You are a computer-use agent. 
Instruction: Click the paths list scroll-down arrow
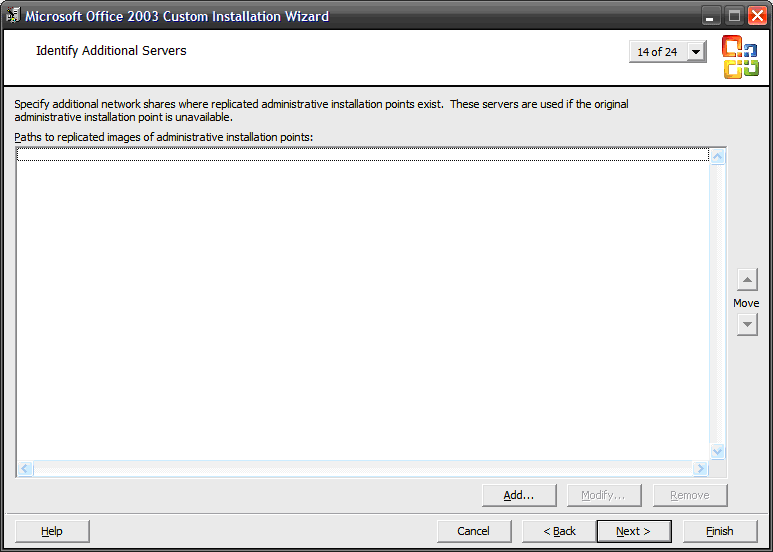717,451
